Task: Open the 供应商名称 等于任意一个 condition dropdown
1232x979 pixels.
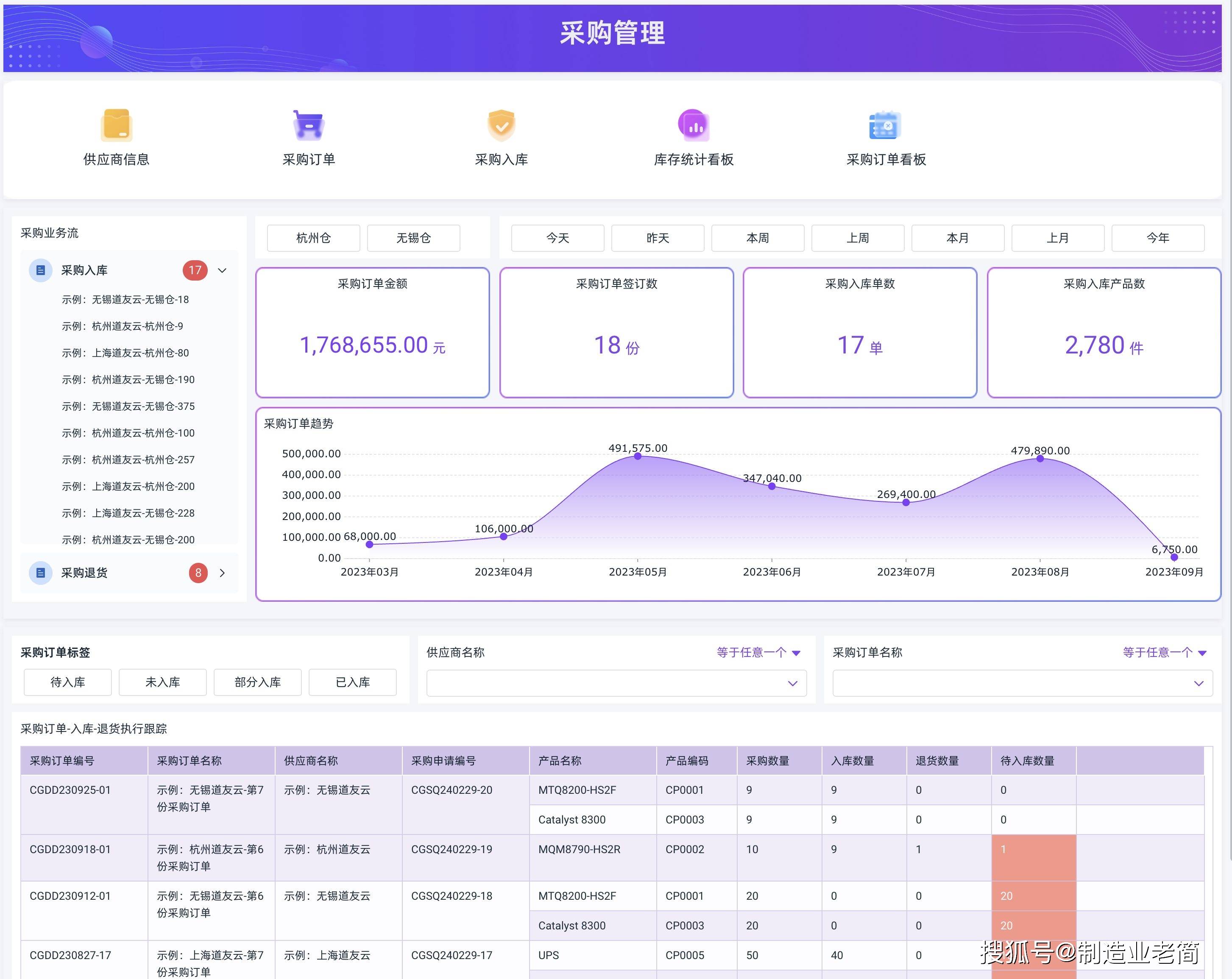Action: (758, 652)
